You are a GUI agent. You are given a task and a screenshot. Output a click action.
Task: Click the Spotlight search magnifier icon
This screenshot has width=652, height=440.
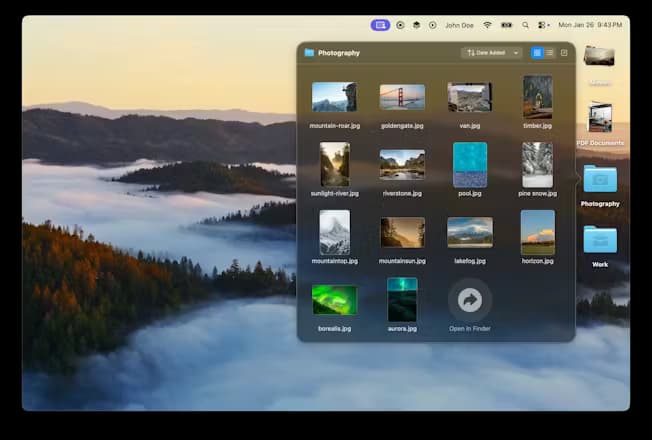[525, 25]
